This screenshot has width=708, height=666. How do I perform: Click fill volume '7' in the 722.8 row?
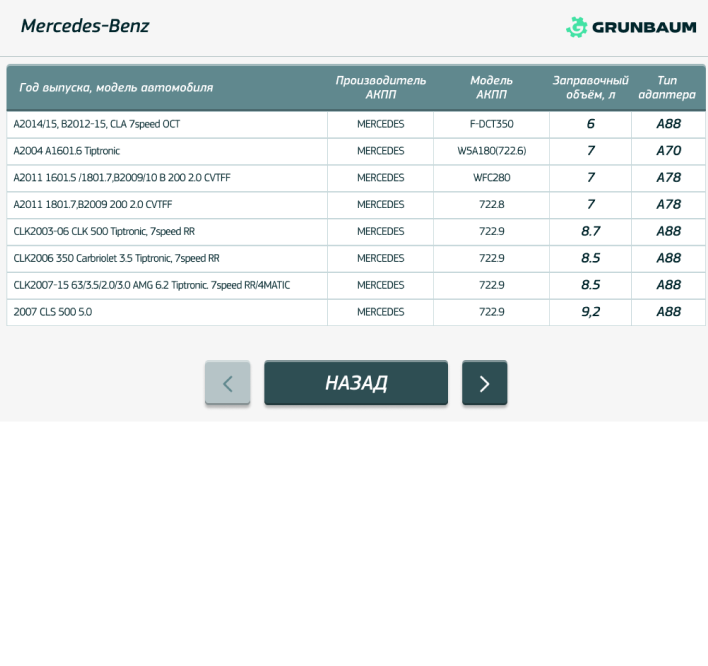(591, 205)
